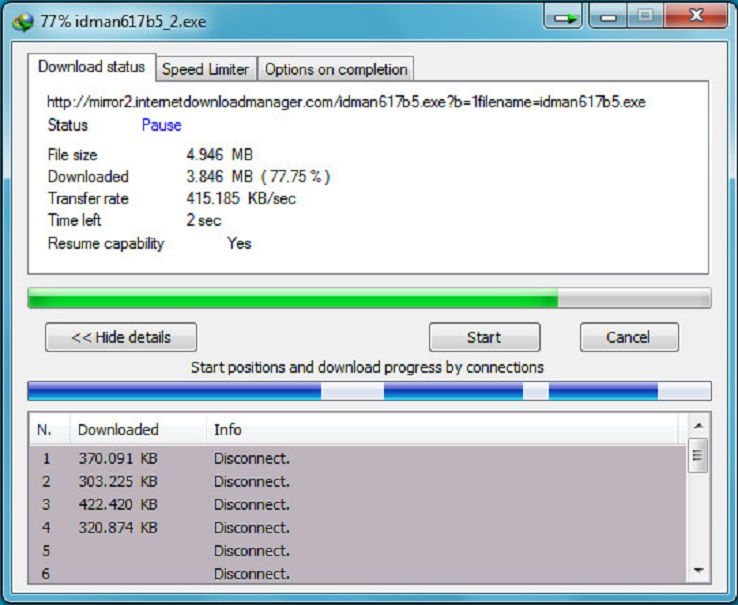Select connection row 1 with 370.091 KB
Image resolution: width=738 pixels, height=605 pixels.
pos(357,458)
